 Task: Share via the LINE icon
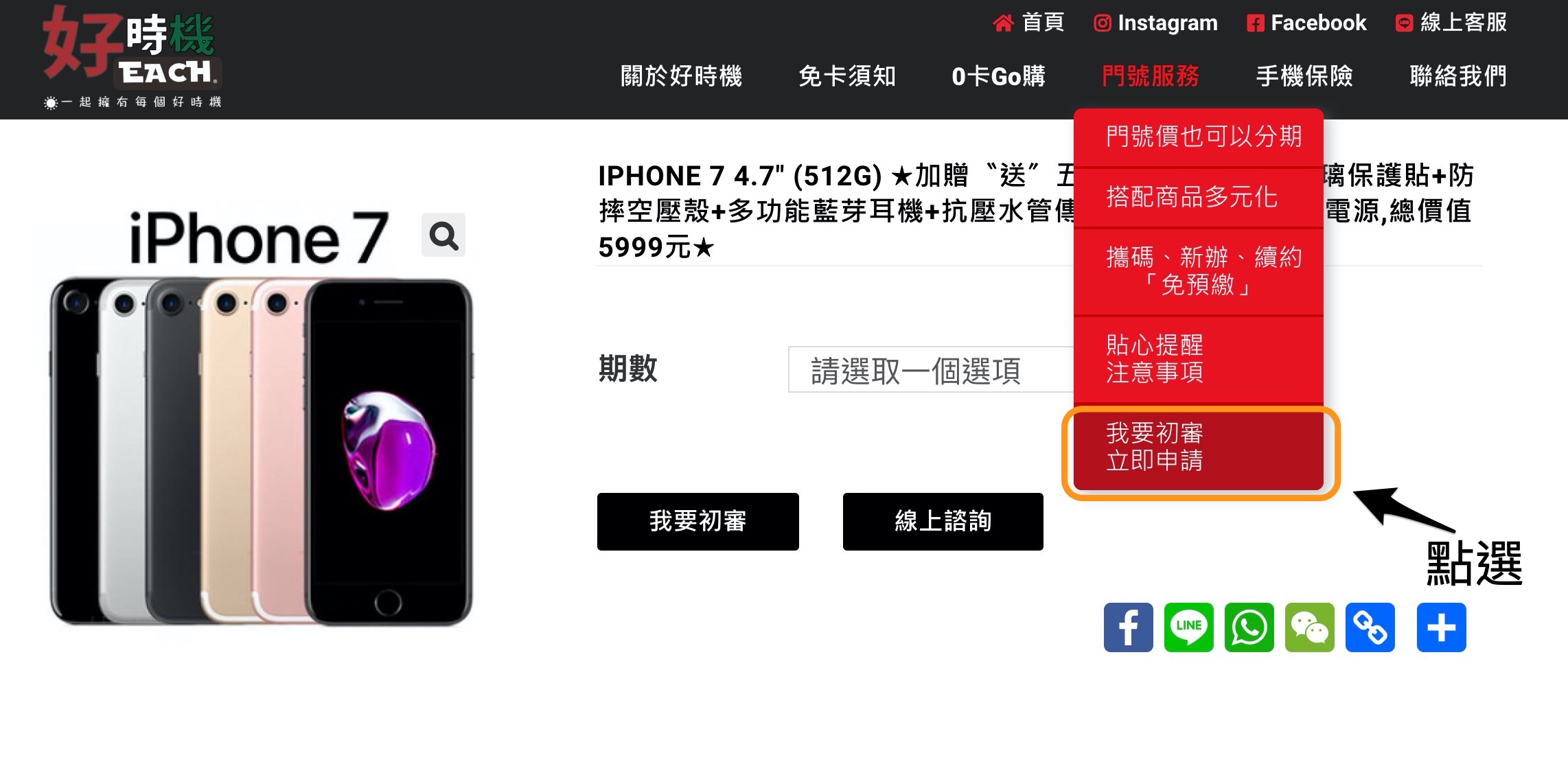[x=1188, y=627]
